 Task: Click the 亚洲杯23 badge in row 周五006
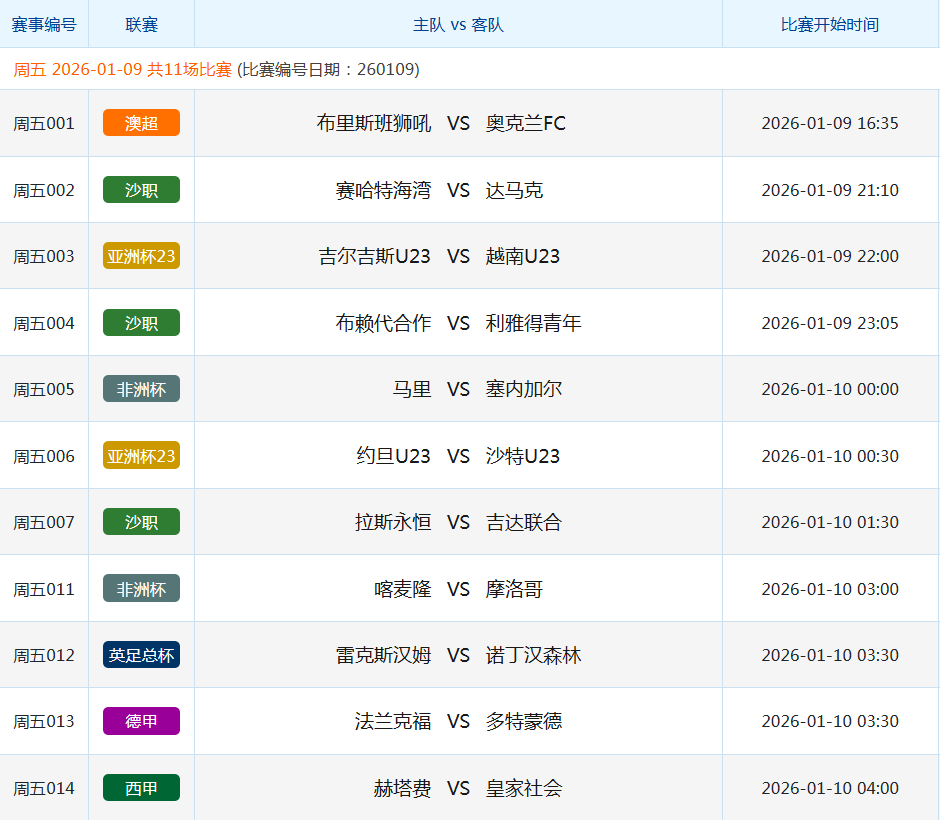pos(141,456)
